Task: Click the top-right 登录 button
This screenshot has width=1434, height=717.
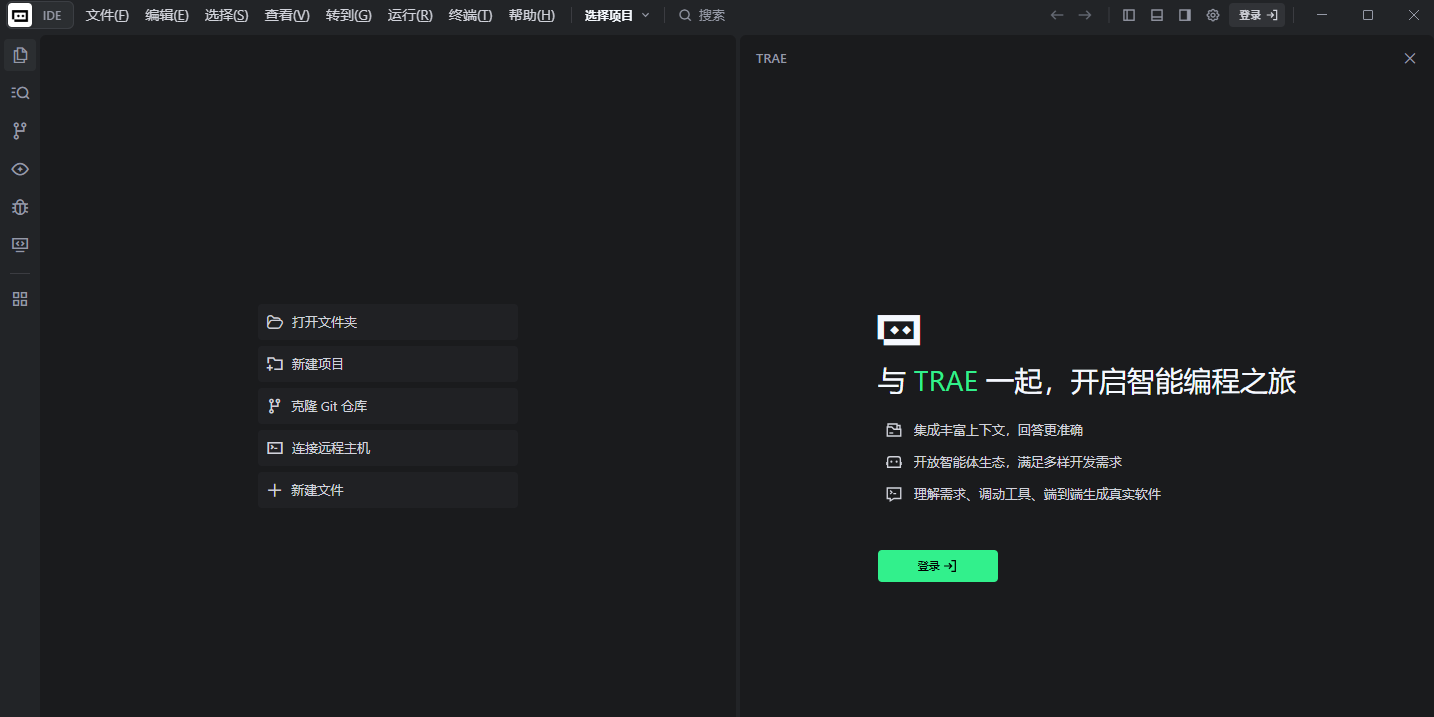Action: [1257, 15]
